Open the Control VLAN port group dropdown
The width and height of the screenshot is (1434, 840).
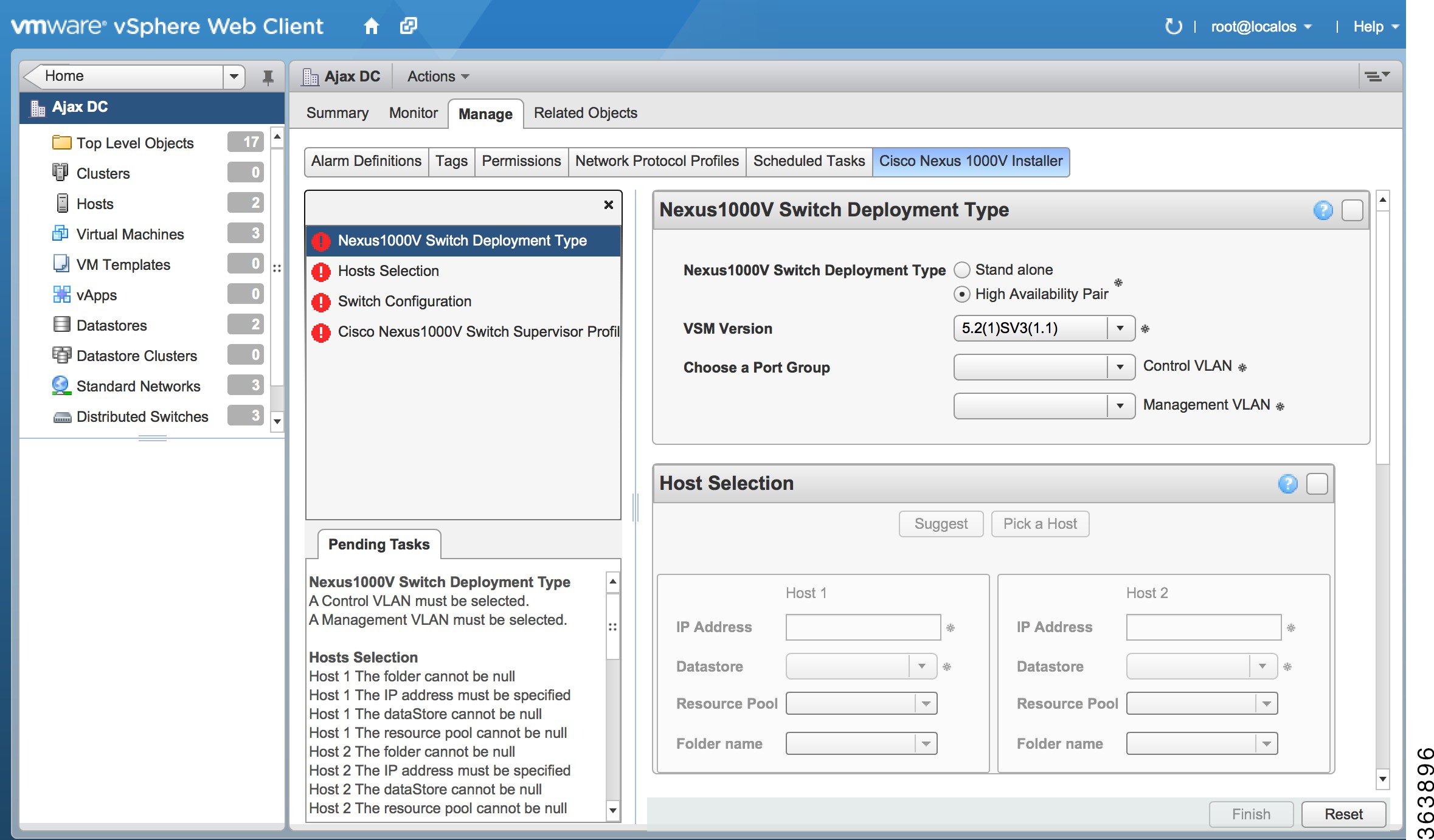point(1122,367)
